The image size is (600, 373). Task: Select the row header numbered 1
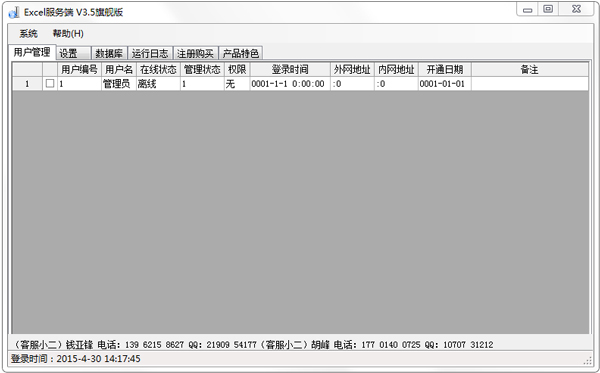tap(27, 84)
